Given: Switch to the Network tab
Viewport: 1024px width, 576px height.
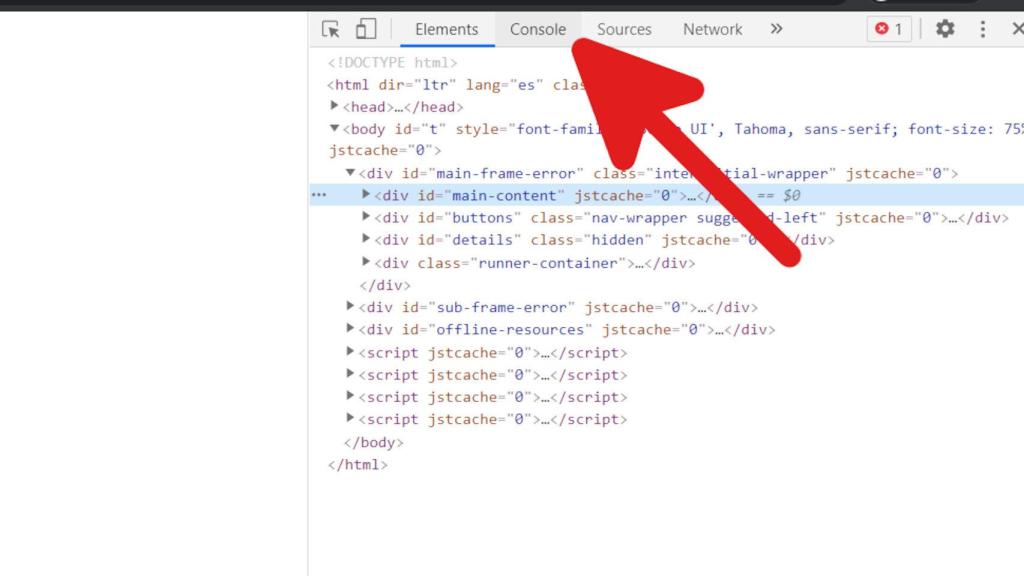Looking at the screenshot, I should [711, 29].
